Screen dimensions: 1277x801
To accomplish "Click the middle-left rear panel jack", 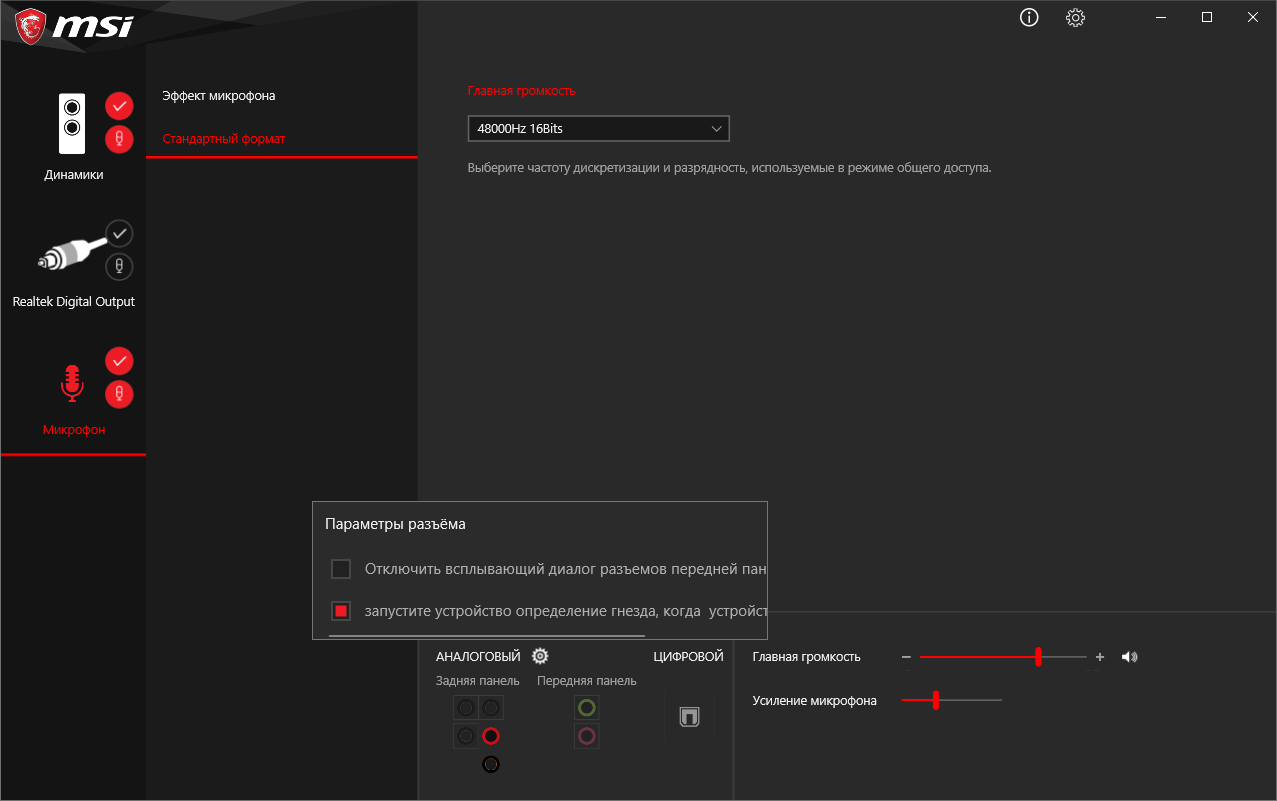I will (465, 737).
